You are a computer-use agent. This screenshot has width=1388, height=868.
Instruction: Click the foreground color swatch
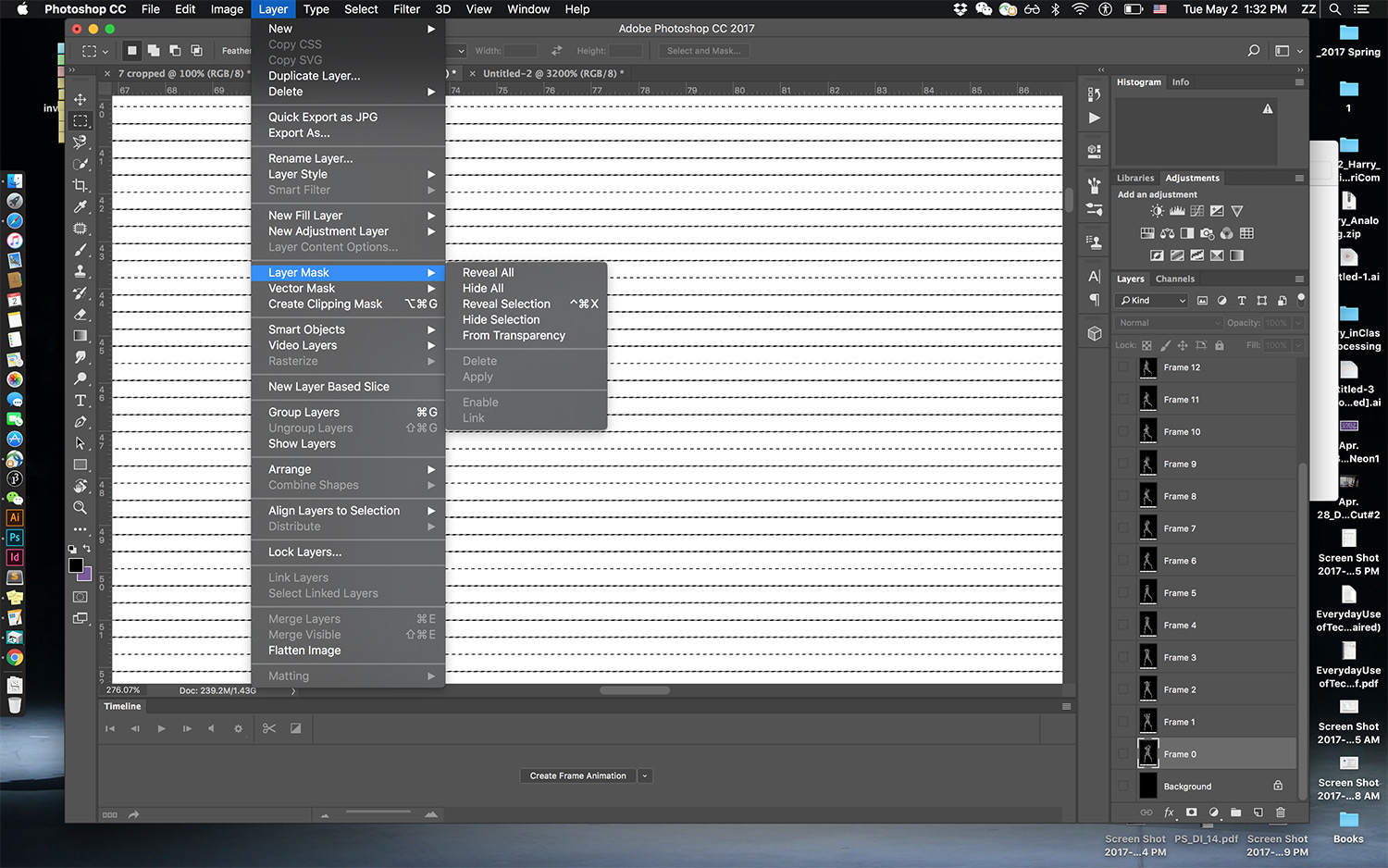(76, 565)
